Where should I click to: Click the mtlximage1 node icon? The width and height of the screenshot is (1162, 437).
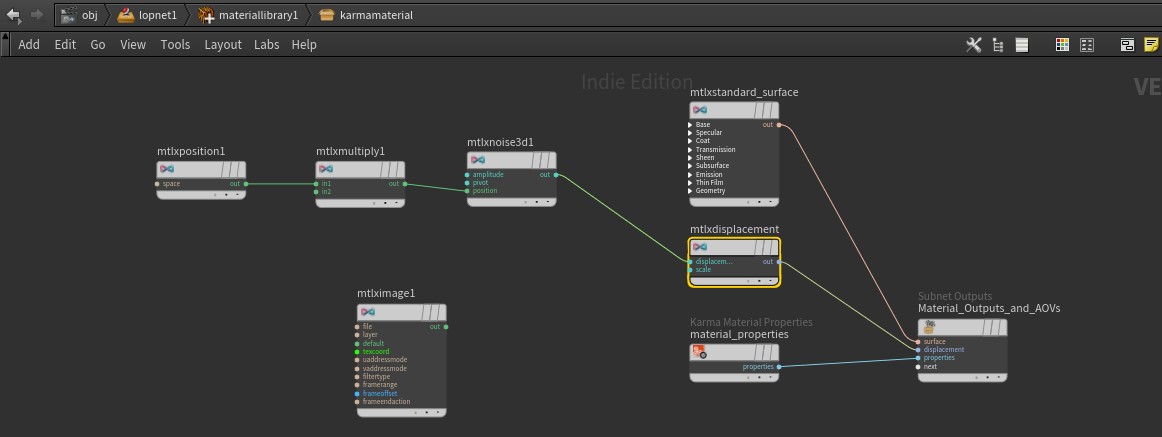[x=367, y=313]
